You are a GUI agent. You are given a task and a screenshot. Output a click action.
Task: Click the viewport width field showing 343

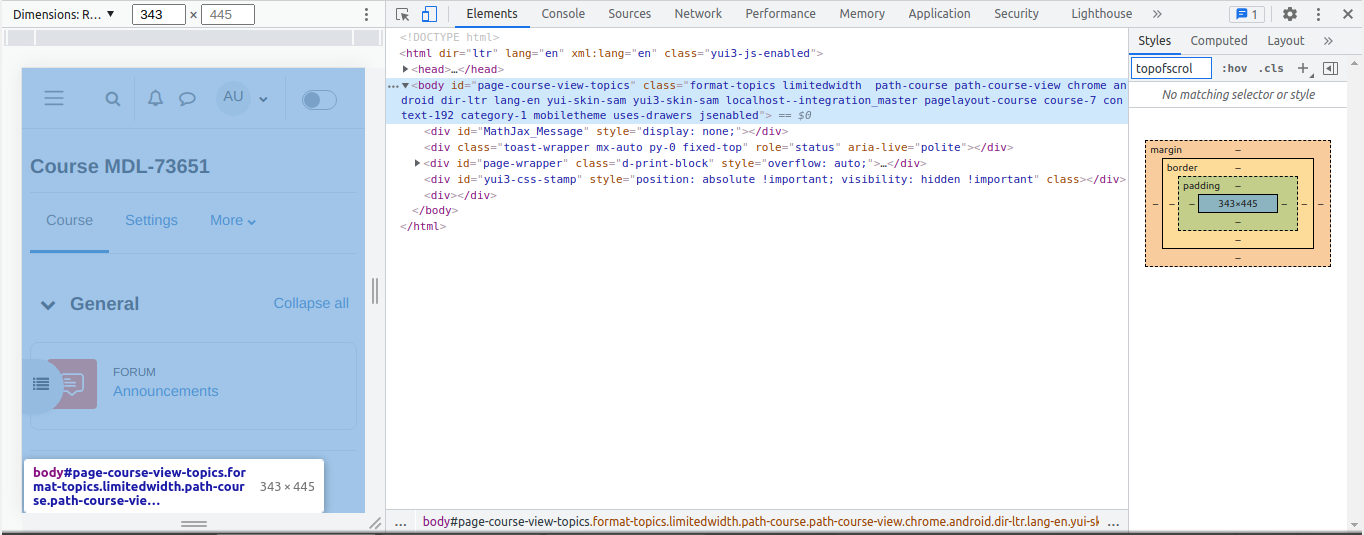[x=159, y=14]
